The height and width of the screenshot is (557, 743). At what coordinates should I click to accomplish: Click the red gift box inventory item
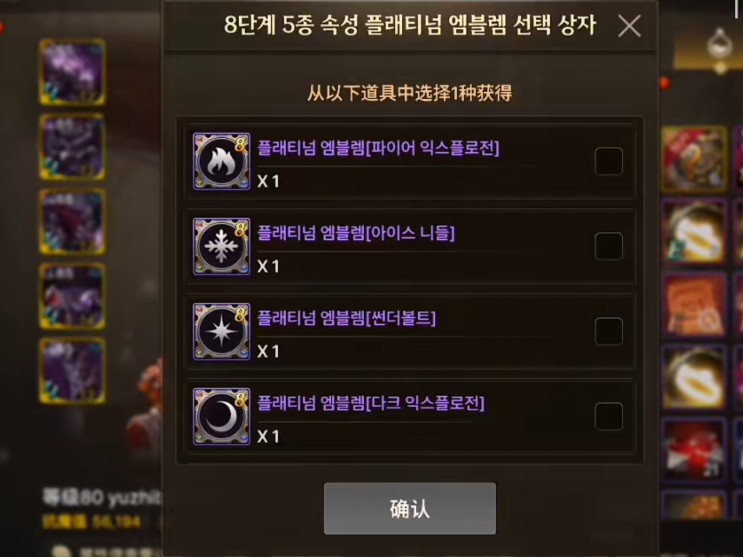tap(694, 449)
